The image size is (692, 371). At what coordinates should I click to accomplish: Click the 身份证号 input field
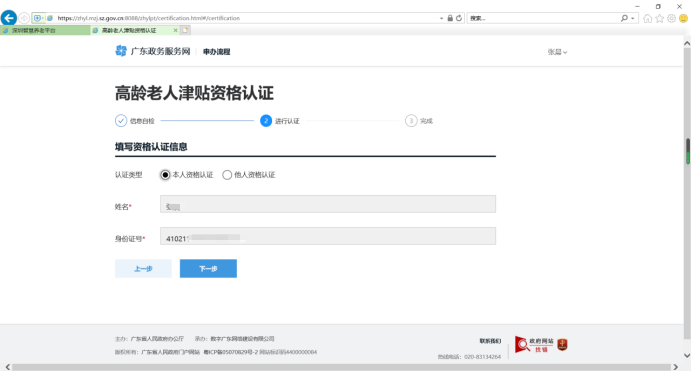[x=328, y=236]
